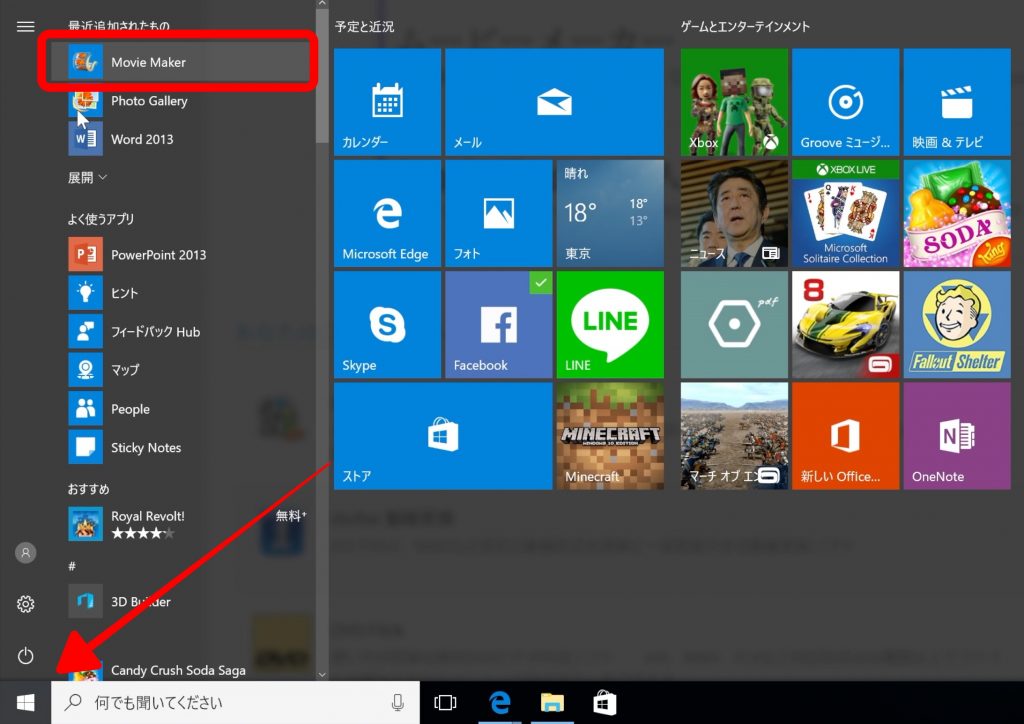Viewport: 1024px width, 724px height.
Task: Open the Xbox tile
Action: 734,102
